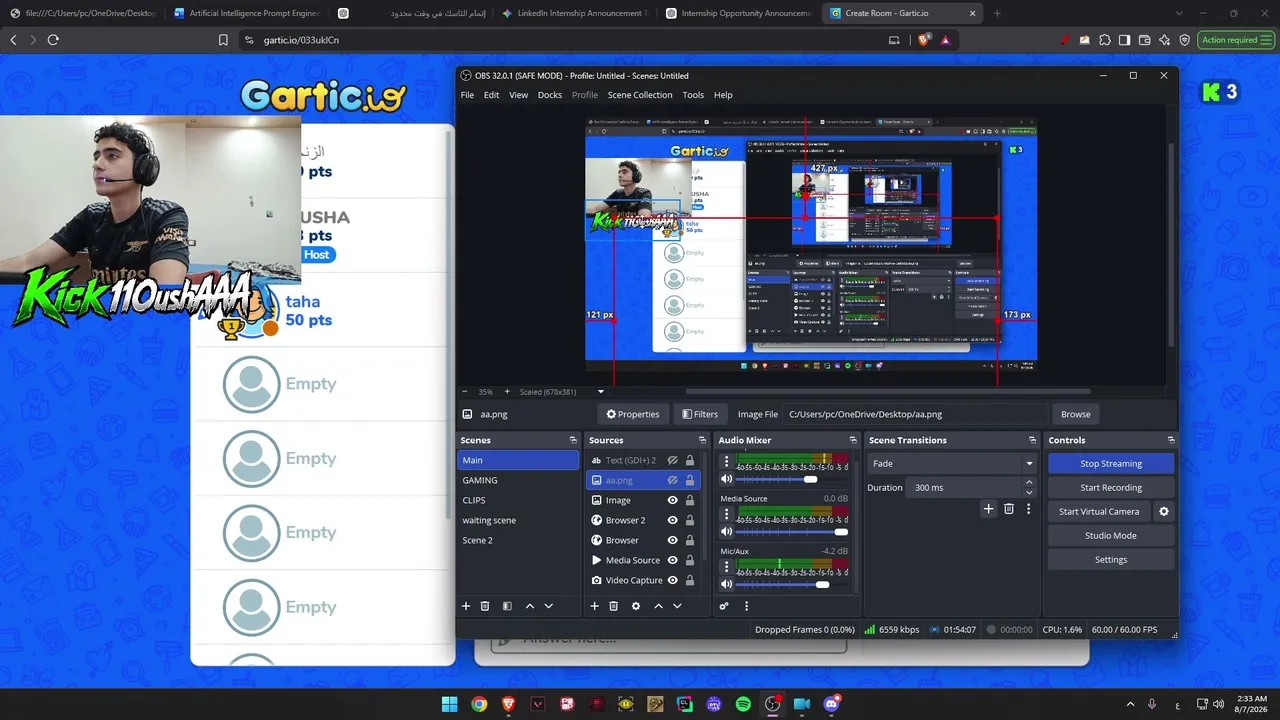
Task: Hide the Browser source
Action: click(673, 540)
